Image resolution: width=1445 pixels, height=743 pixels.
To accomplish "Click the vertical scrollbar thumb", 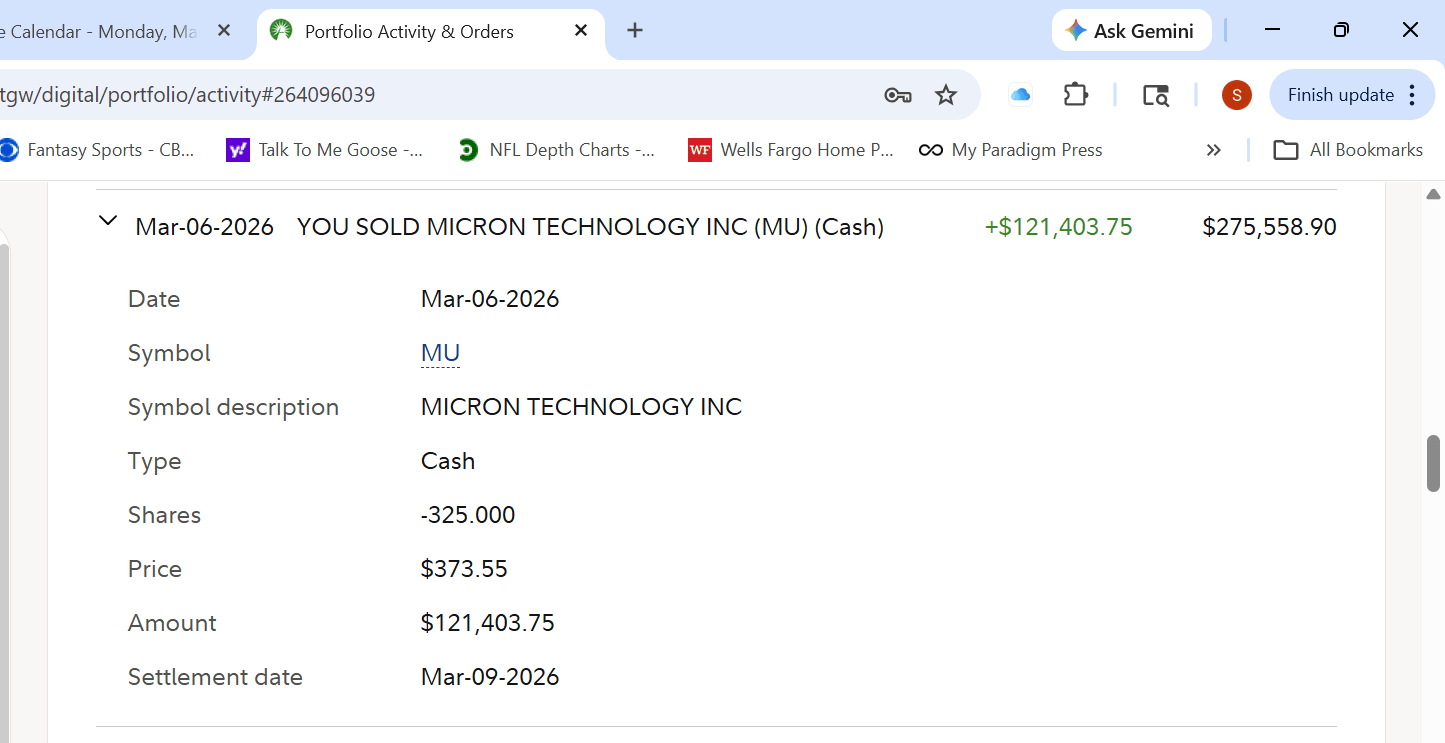I will point(1433,463).
